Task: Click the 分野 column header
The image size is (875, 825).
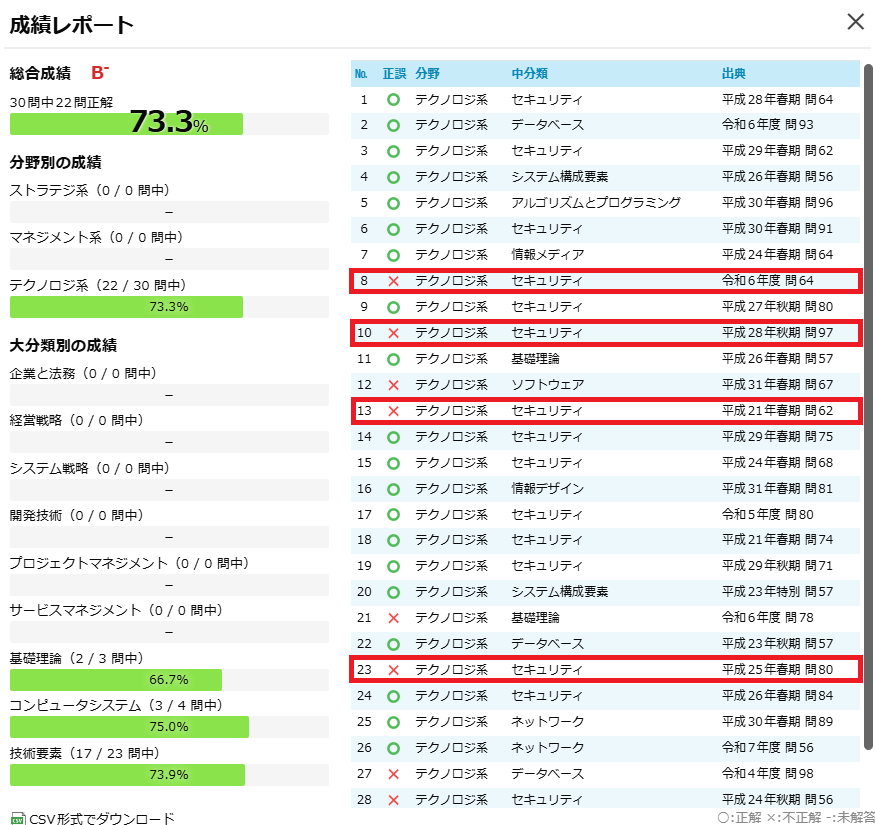Action: tap(427, 73)
